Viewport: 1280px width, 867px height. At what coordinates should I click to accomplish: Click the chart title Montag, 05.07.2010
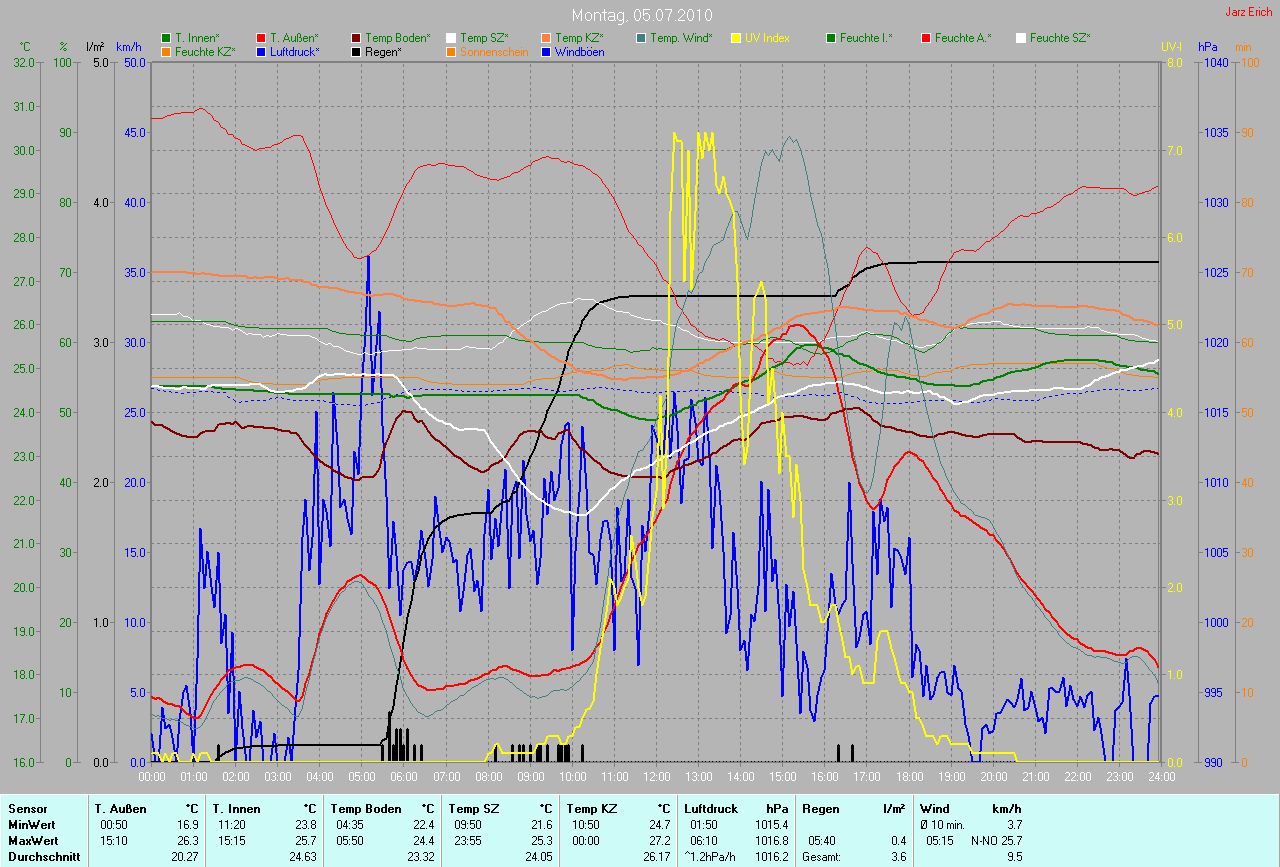[640, 15]
